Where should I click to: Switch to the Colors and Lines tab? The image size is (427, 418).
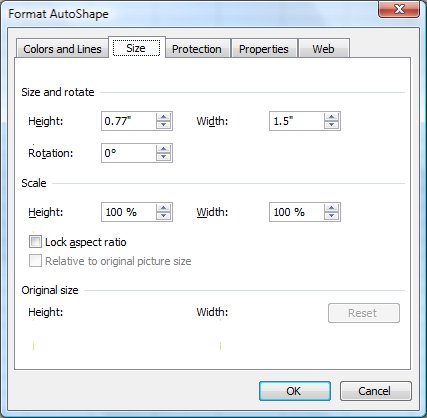pyautogui.click(x=62, y=49)
